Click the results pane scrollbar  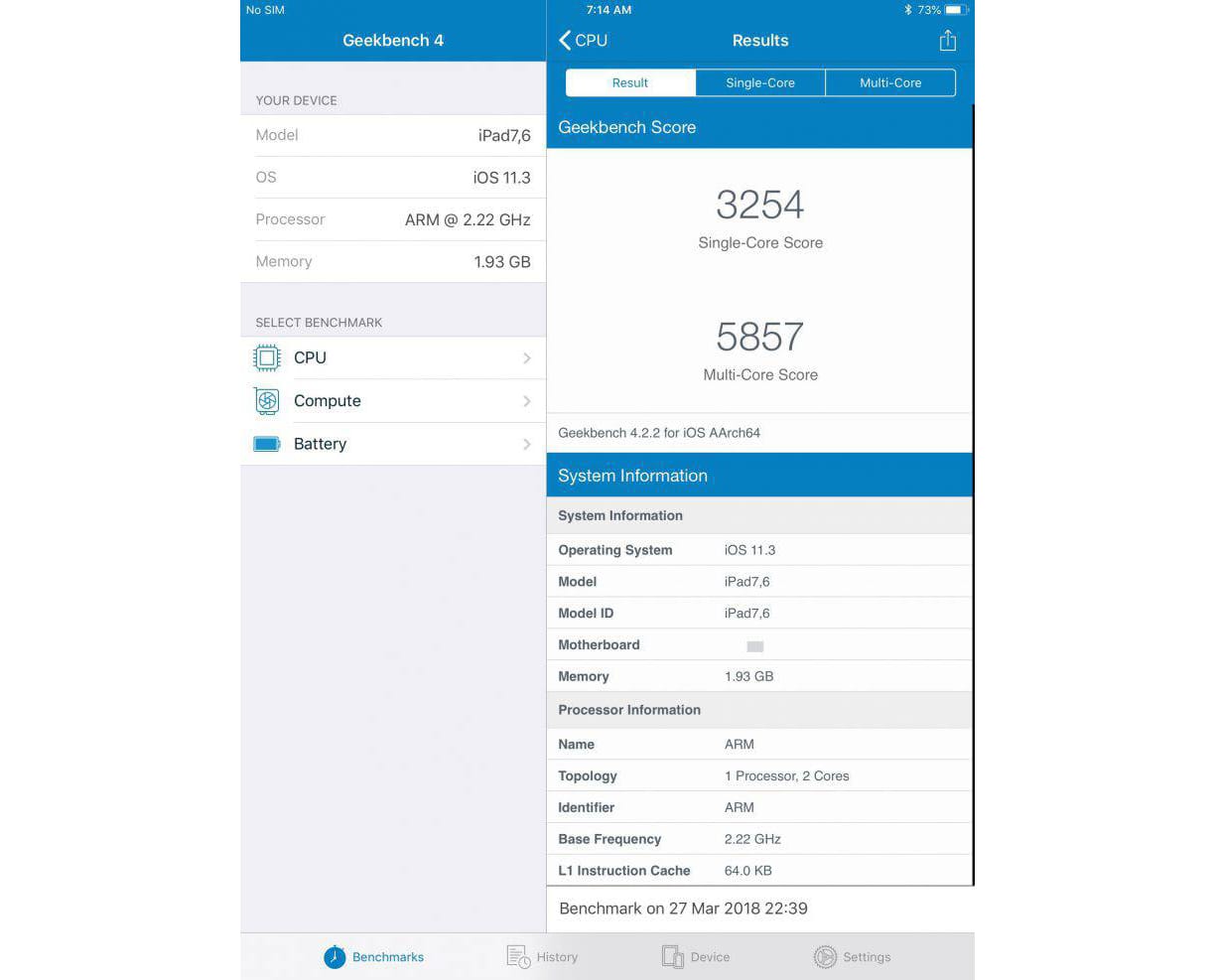pos(973,494)
